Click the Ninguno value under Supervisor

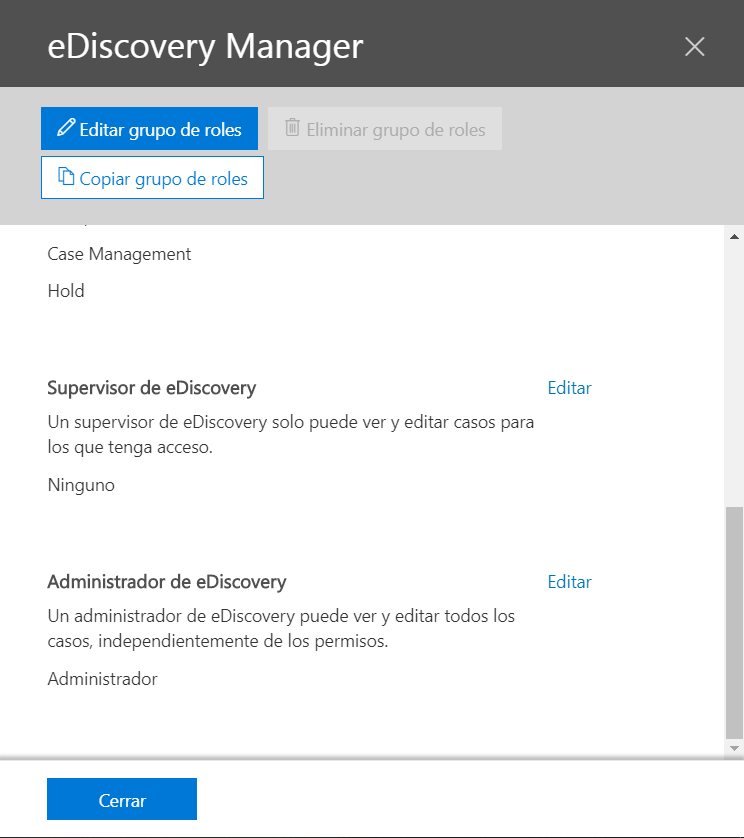tap(81, 486)
